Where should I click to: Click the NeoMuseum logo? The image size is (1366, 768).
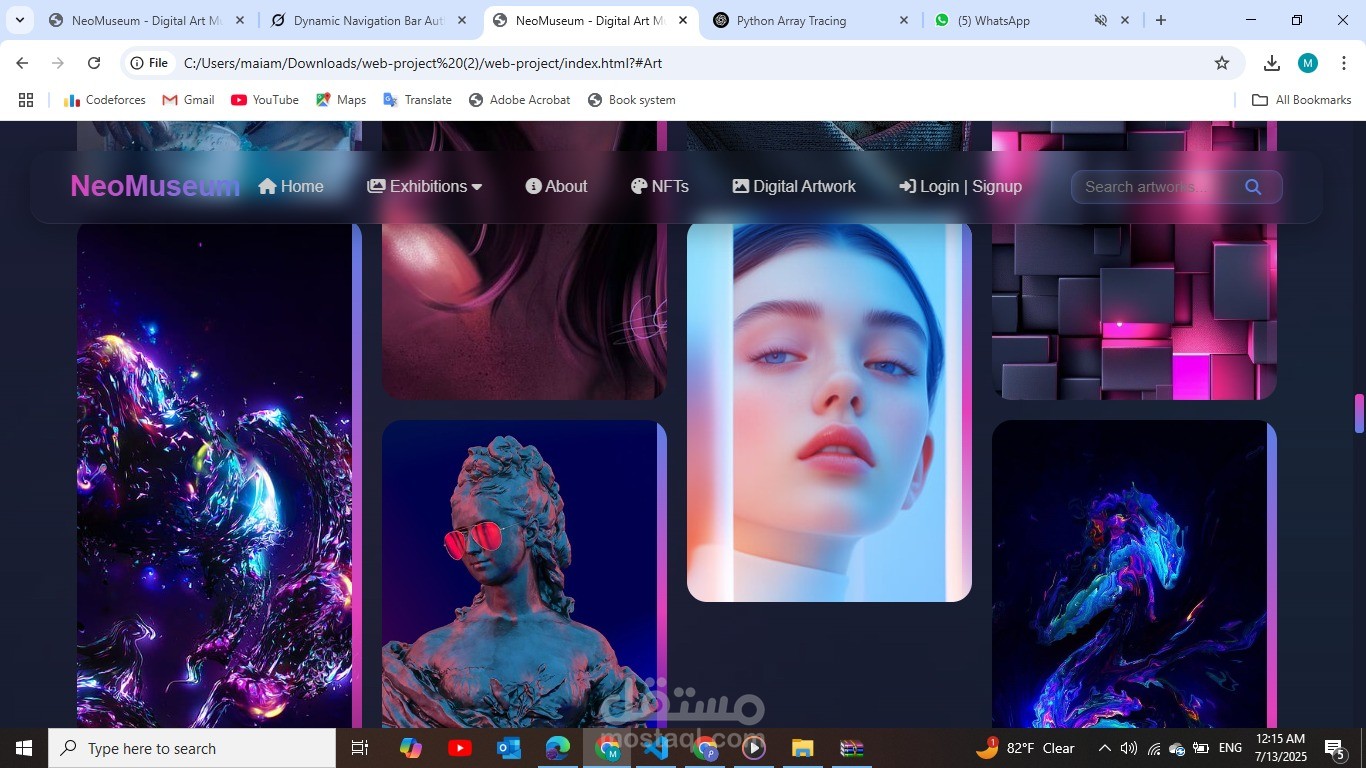coord(155,186)
